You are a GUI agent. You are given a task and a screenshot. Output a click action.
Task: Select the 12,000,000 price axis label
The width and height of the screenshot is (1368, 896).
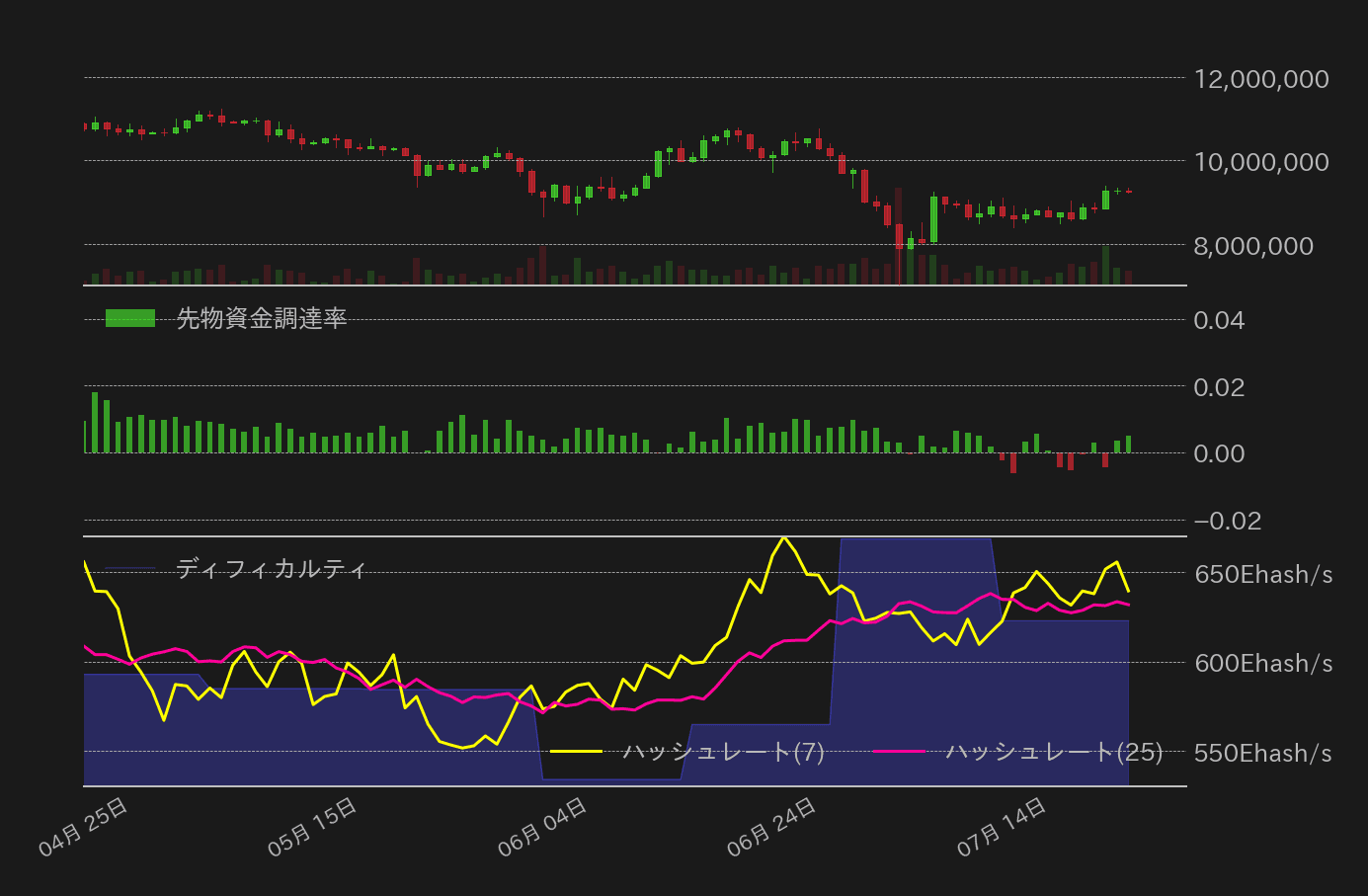pos(1261,79)
